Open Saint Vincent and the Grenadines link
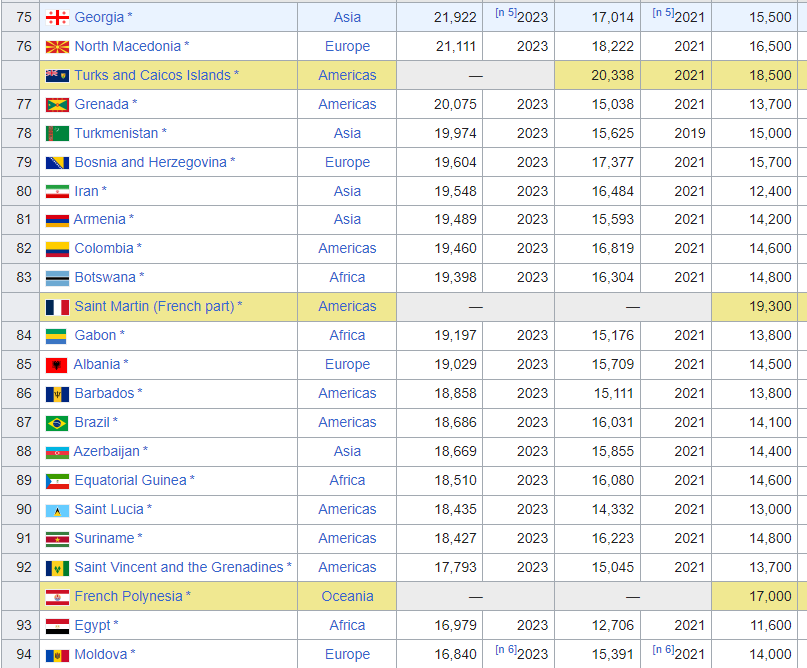 click(178, 567)
